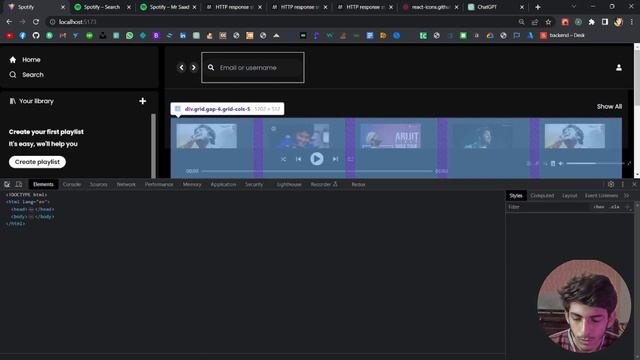Switch to the Security DevTools tab
The height and width of the screenshot is (360, 640).
(x=254, y=184)
